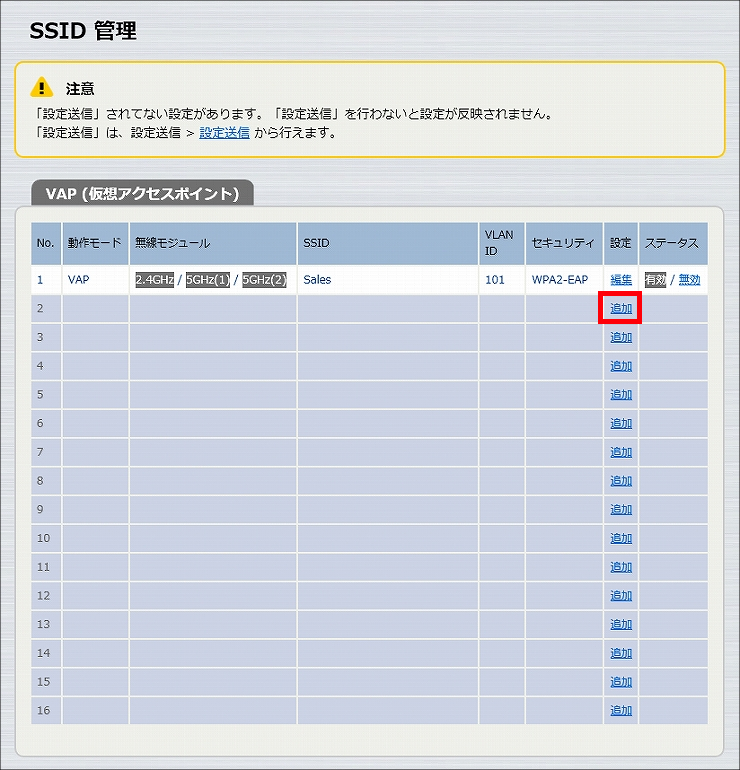Click 追加 in row 6
Viewport: 740px width, 770px height.
[621, 423]
